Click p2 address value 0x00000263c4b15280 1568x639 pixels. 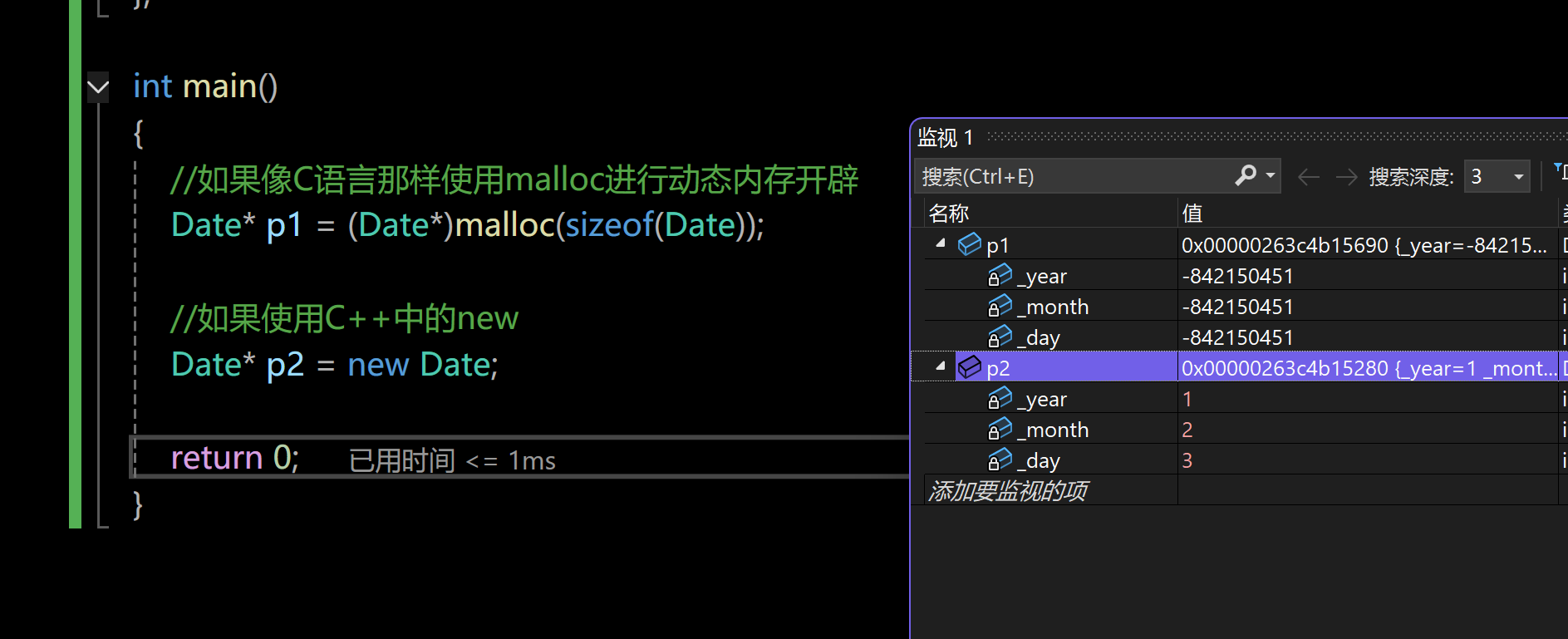point(1285,368)
